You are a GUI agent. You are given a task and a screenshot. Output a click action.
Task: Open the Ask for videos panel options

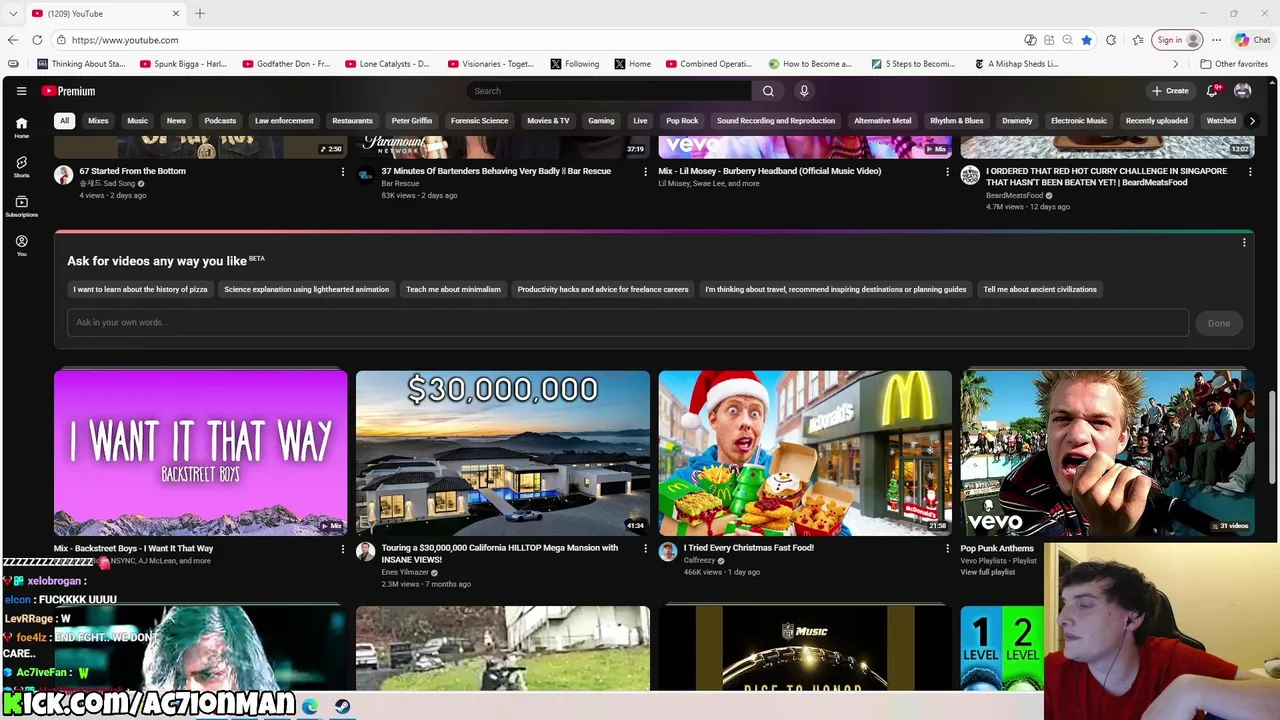click(1244, 243)
